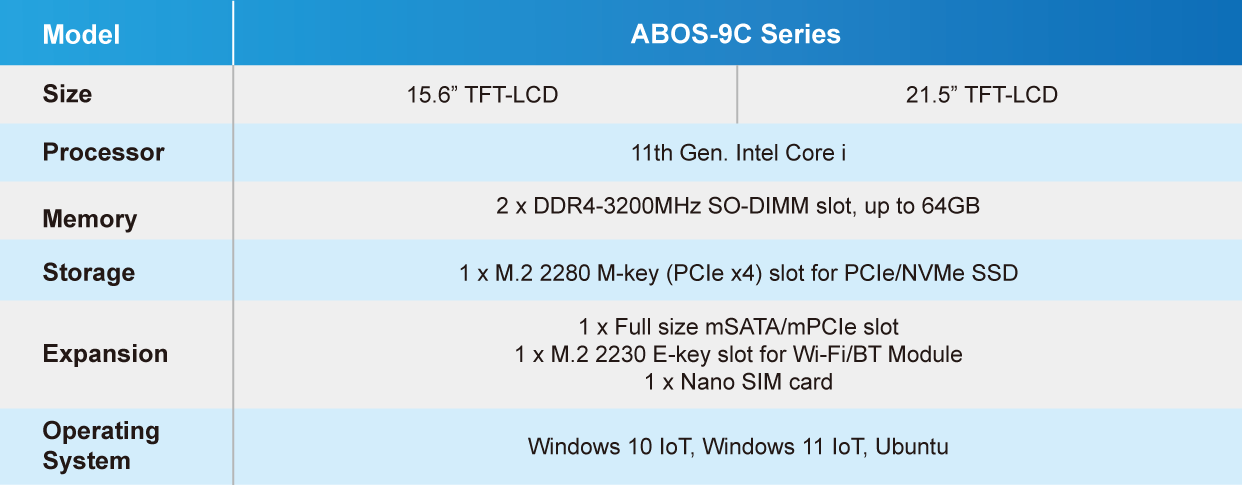Click the Processor row label
This screenshot has height=485, width=1242.
103,152
